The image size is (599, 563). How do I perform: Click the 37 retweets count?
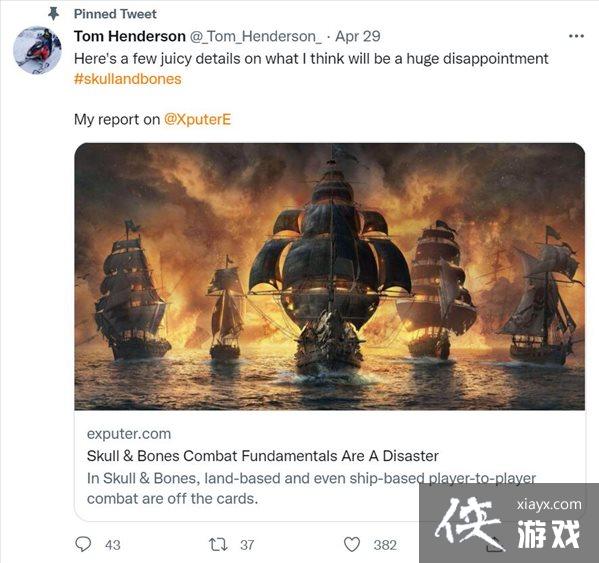click(x=247, y=545)
